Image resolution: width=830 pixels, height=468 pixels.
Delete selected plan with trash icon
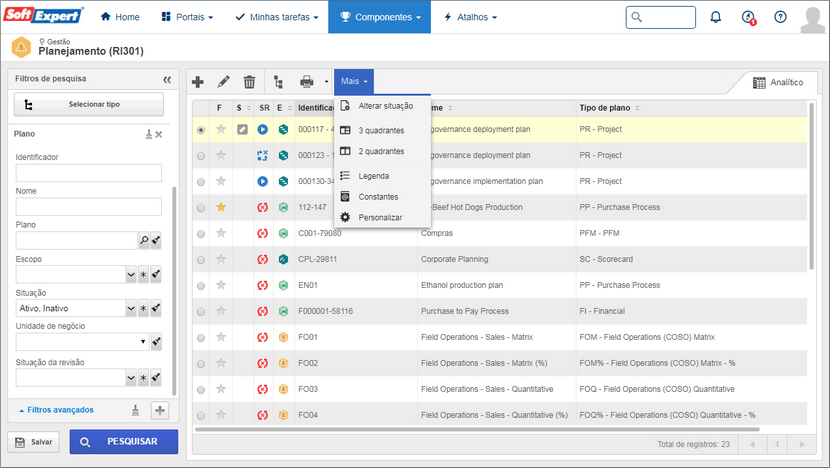tap(249, 82)
